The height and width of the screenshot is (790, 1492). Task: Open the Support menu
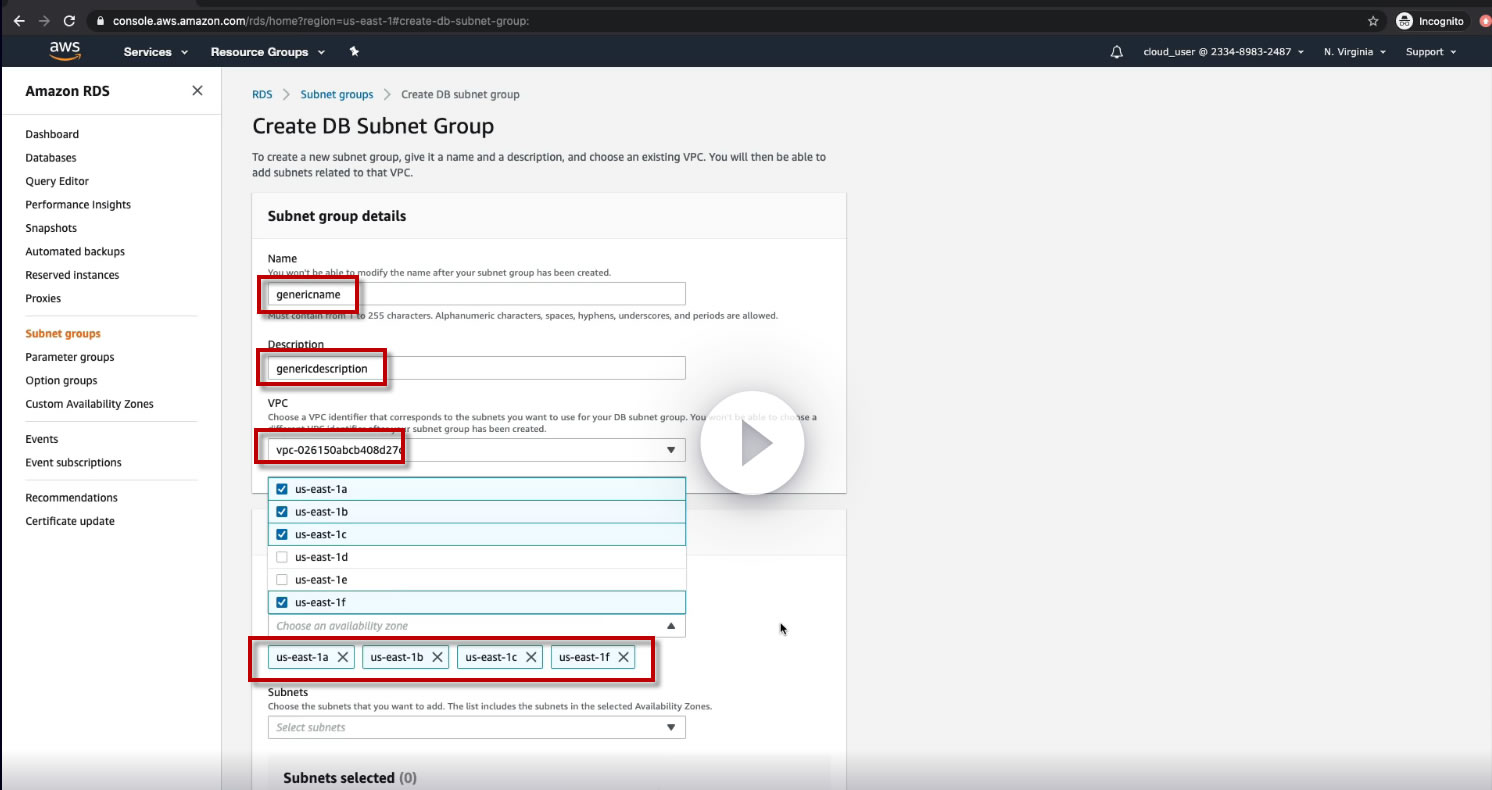click(1431, 52)
